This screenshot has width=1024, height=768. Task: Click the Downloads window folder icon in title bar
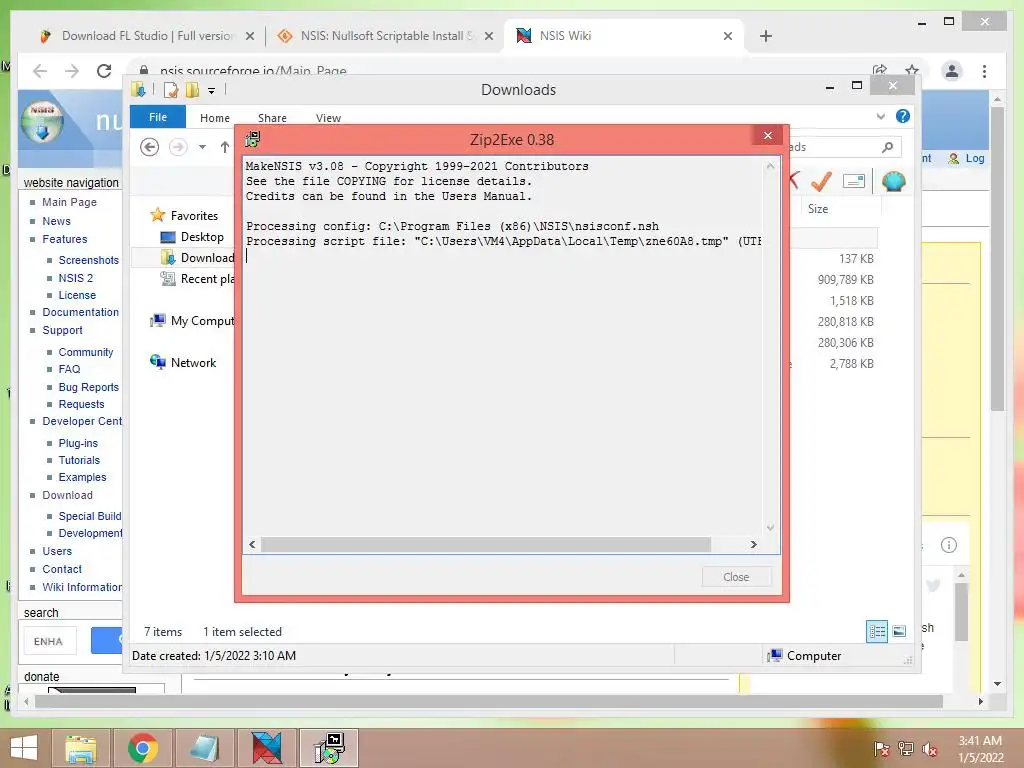138,89
